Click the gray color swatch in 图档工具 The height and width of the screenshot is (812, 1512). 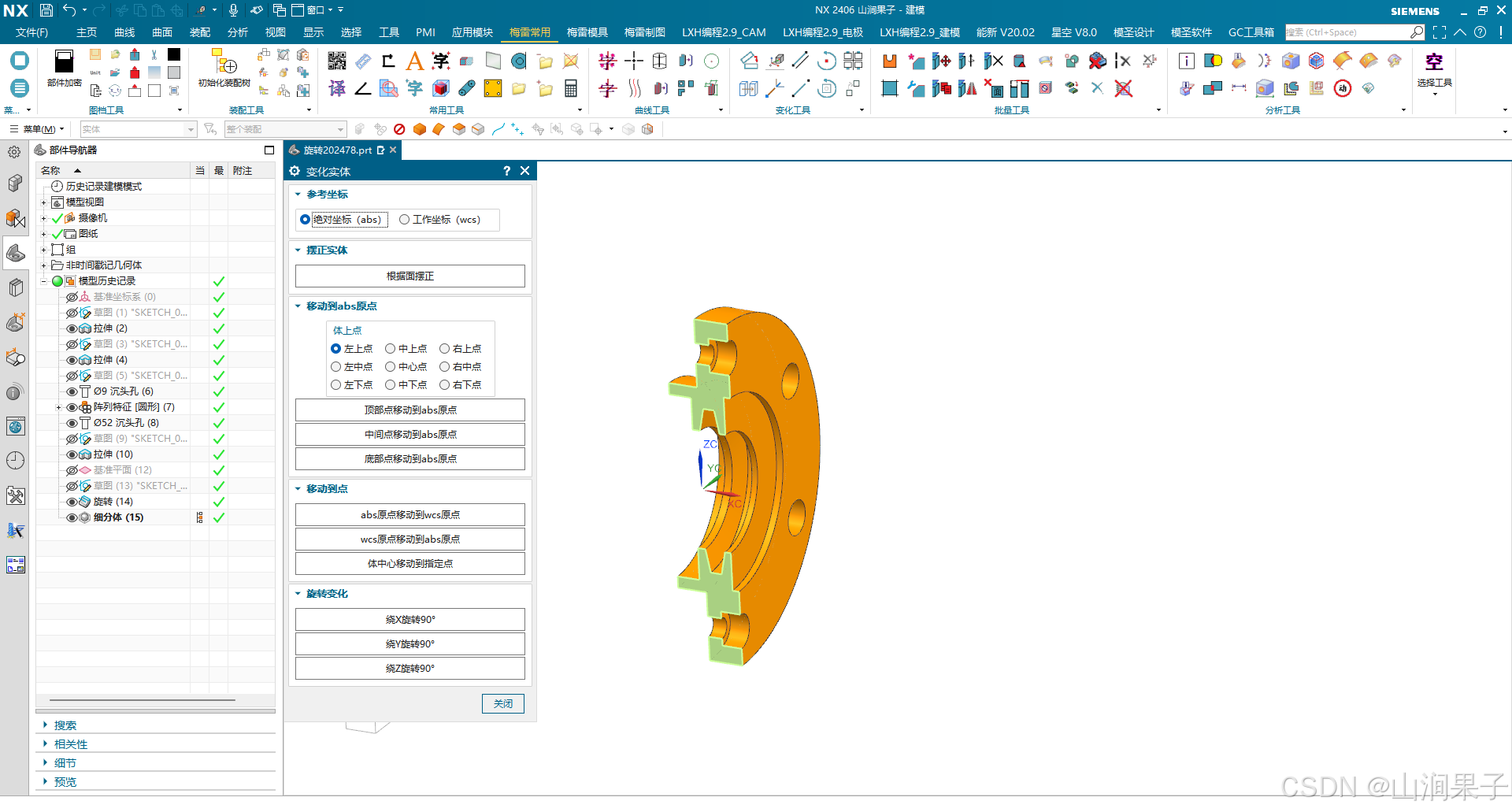coord(174,72)
